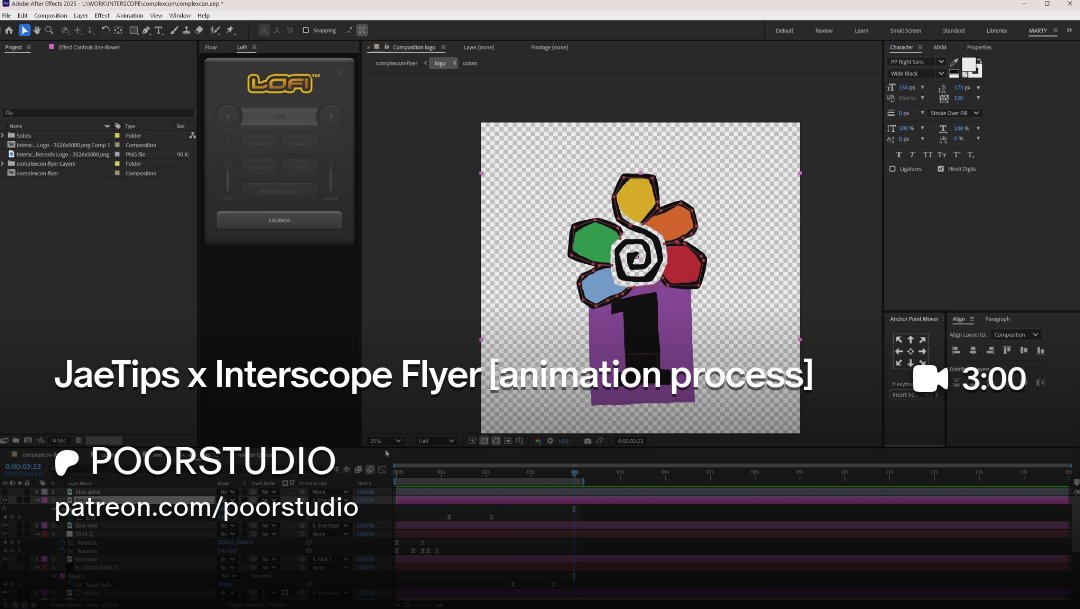This screenshot has width=1080, height=609.
Task: Click Small Caps style button
Action: [x=942, y=155]
